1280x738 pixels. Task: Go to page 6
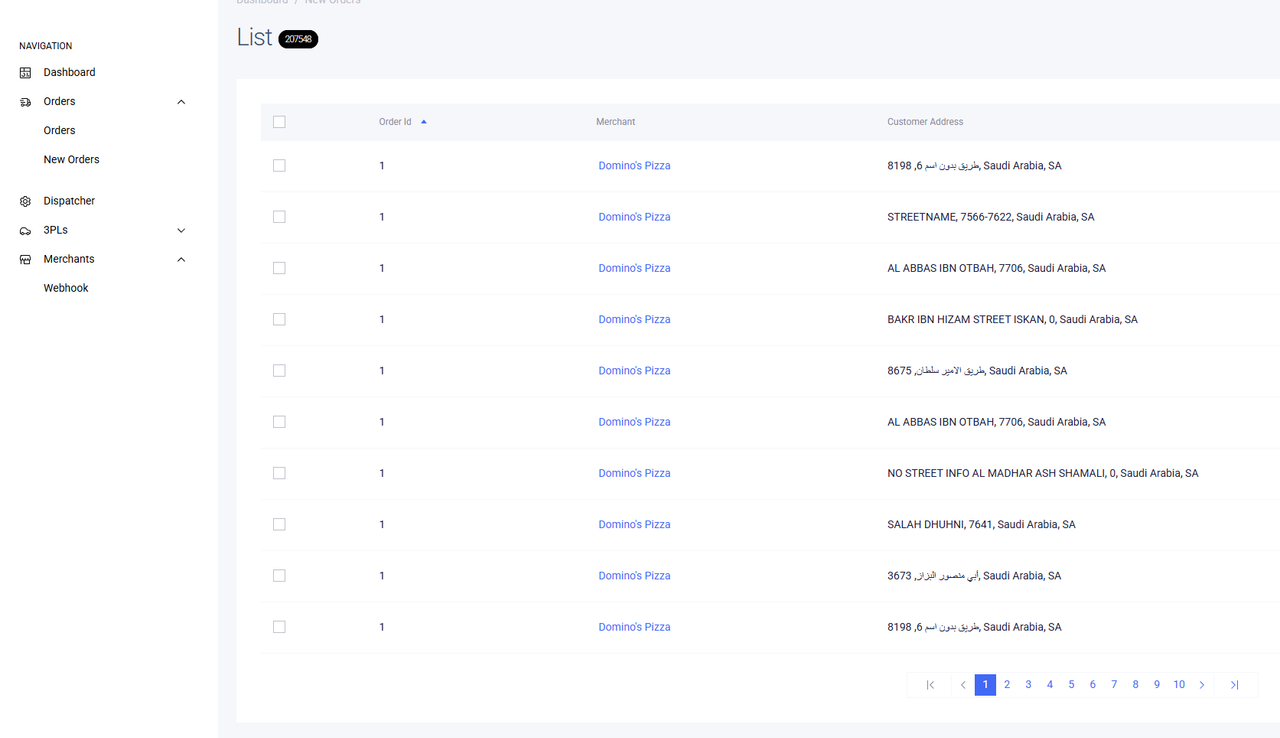tap(1093, 685)
